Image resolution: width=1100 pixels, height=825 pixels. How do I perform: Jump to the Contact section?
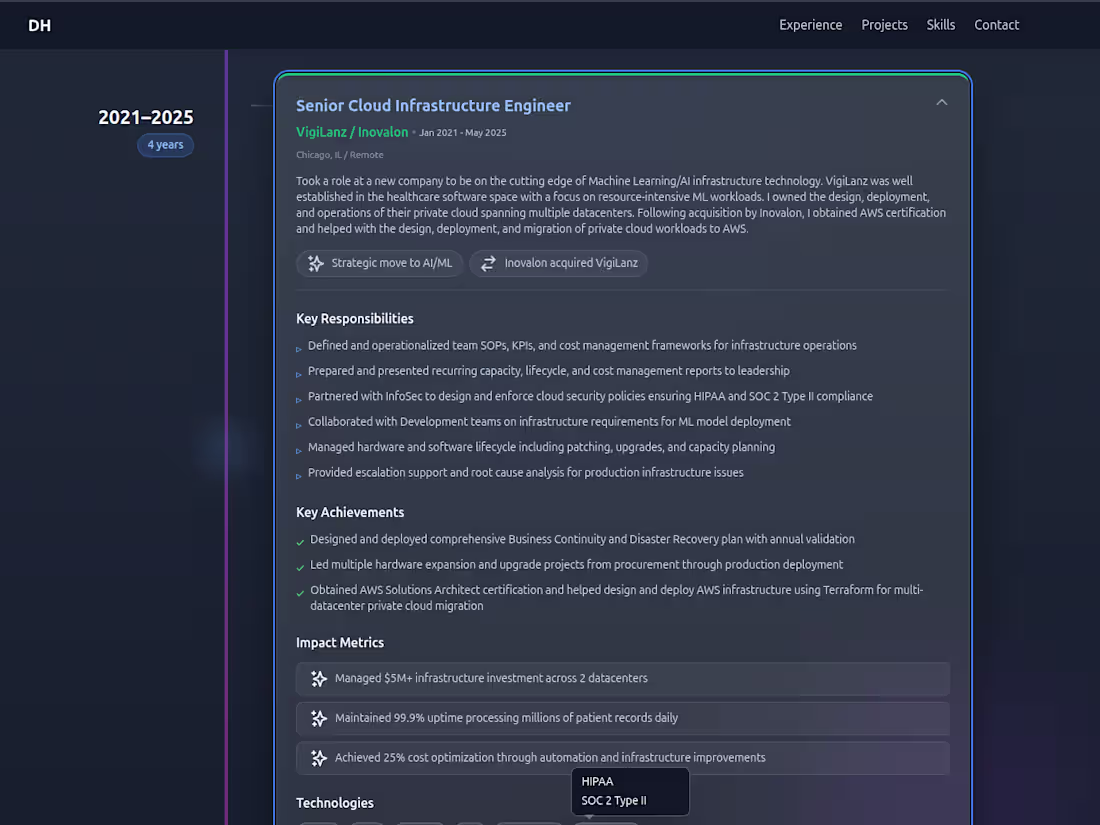click(996, 25)
